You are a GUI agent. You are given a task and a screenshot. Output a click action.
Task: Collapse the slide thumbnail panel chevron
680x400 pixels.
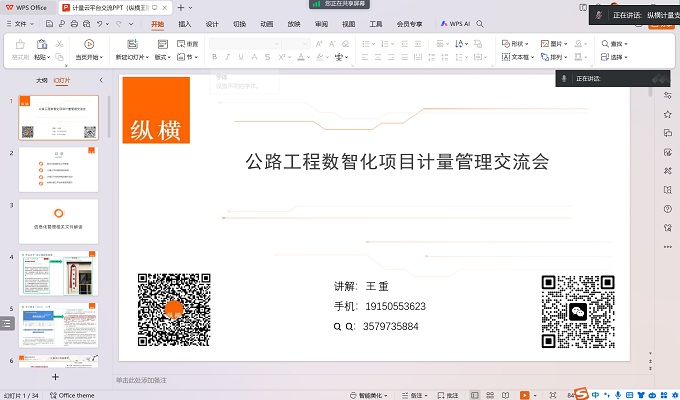tap(101, 80)
